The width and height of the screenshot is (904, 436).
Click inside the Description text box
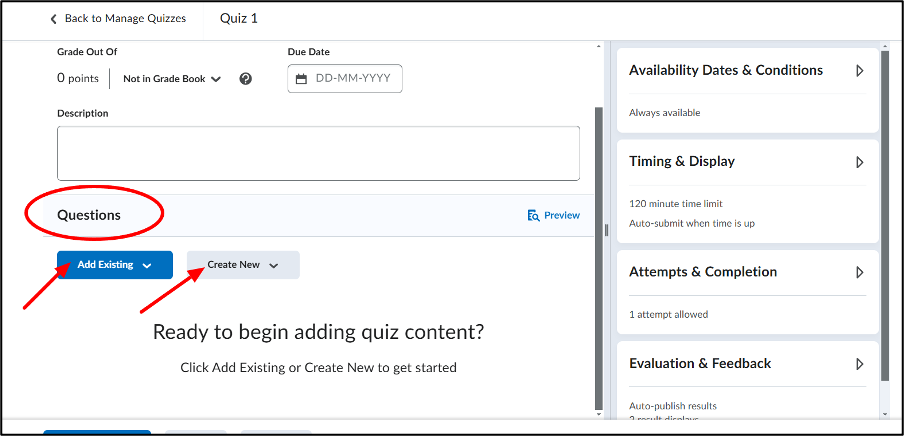tap(318, 153)
